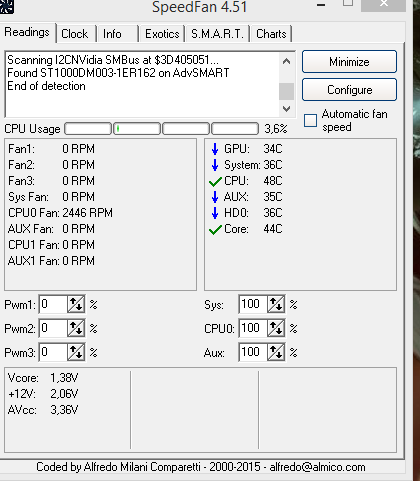Click the 3,6% CPU usage value
420x481 pixels.
click(x=276, y=129)
